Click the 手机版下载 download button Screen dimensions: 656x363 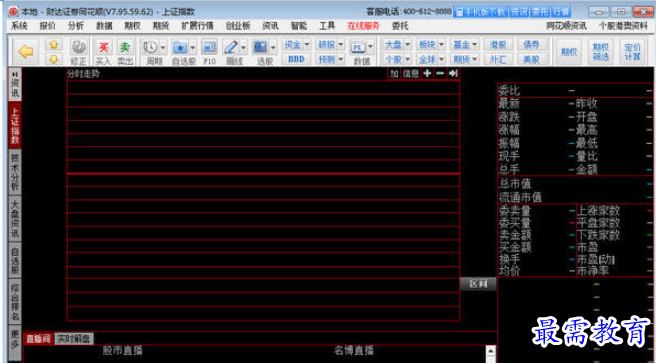[480, 12]
